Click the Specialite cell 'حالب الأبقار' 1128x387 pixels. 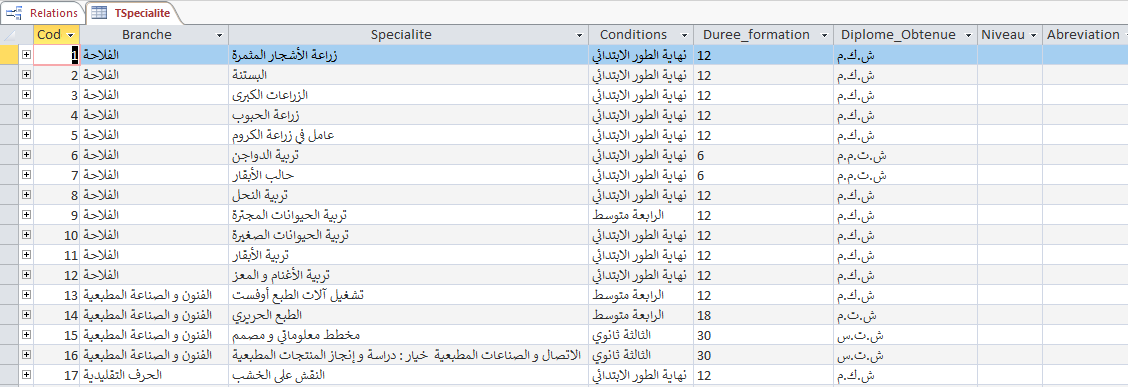[409, 175]
